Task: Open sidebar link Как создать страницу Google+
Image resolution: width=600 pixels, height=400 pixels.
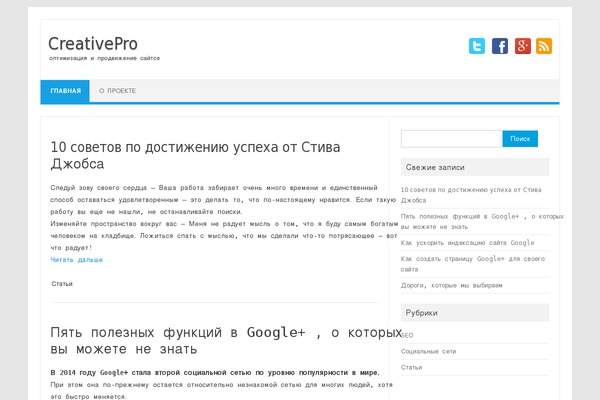Action: 473,264
